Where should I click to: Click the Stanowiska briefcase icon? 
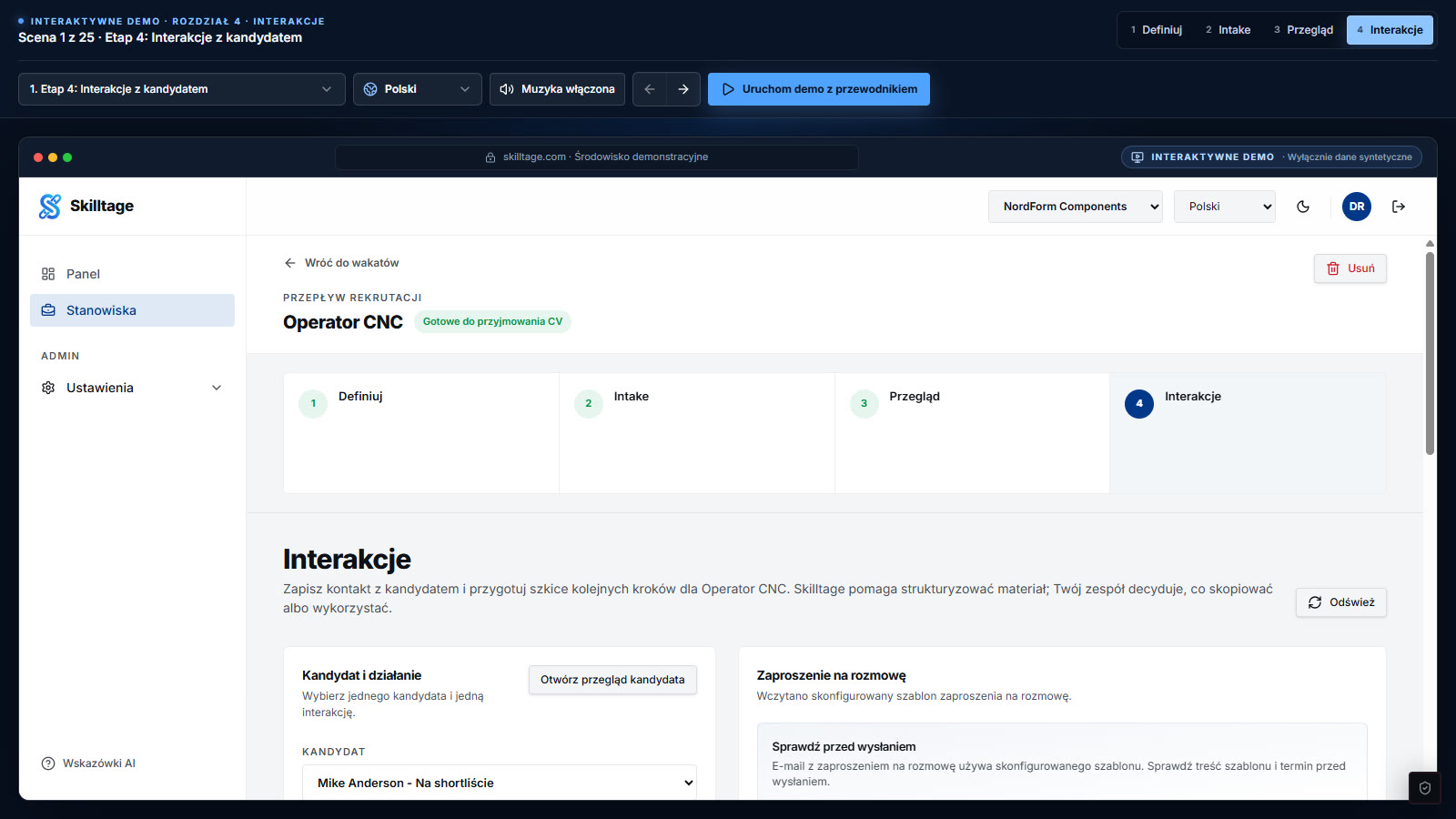[48, 310]
